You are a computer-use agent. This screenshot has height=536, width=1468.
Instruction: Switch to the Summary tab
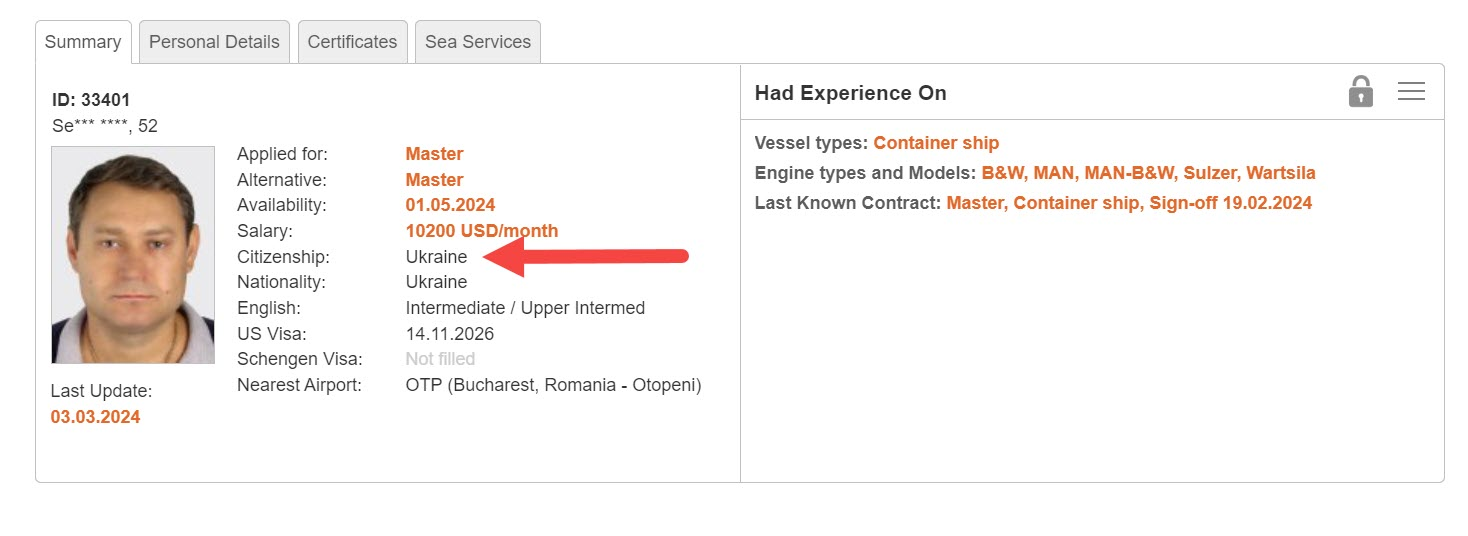(83, 42)
